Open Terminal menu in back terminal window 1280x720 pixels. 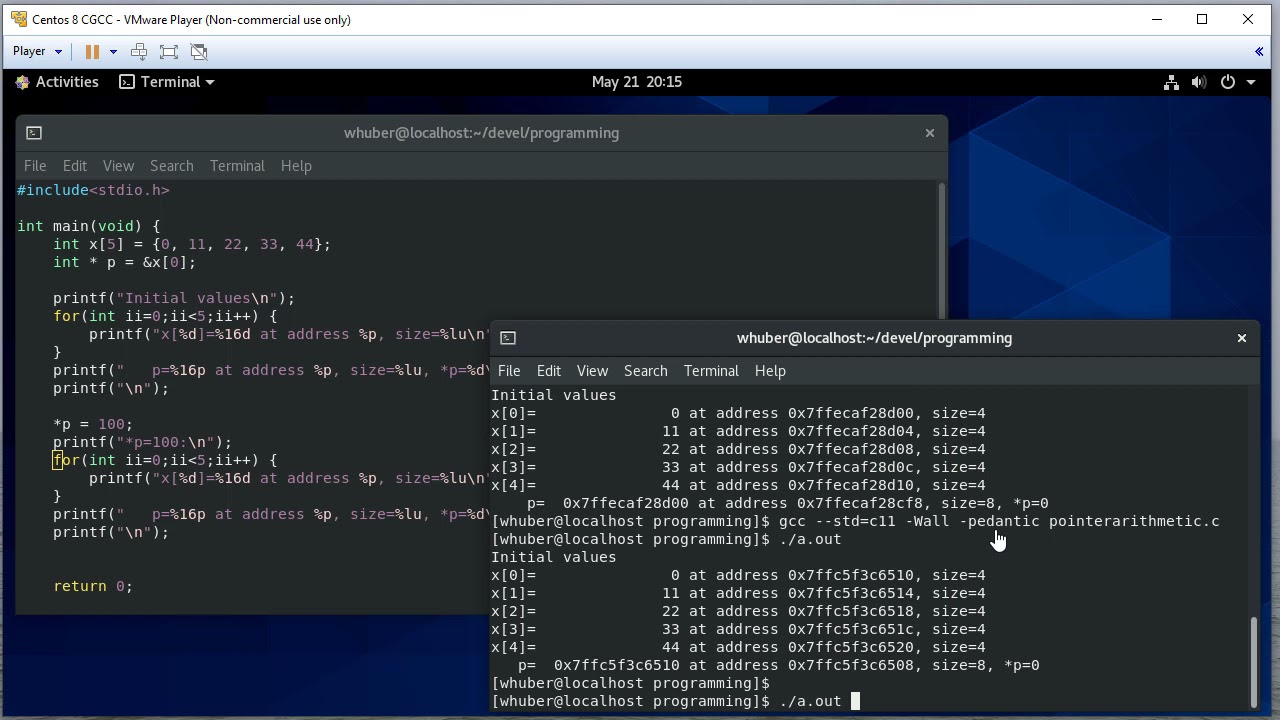(237, 166)
